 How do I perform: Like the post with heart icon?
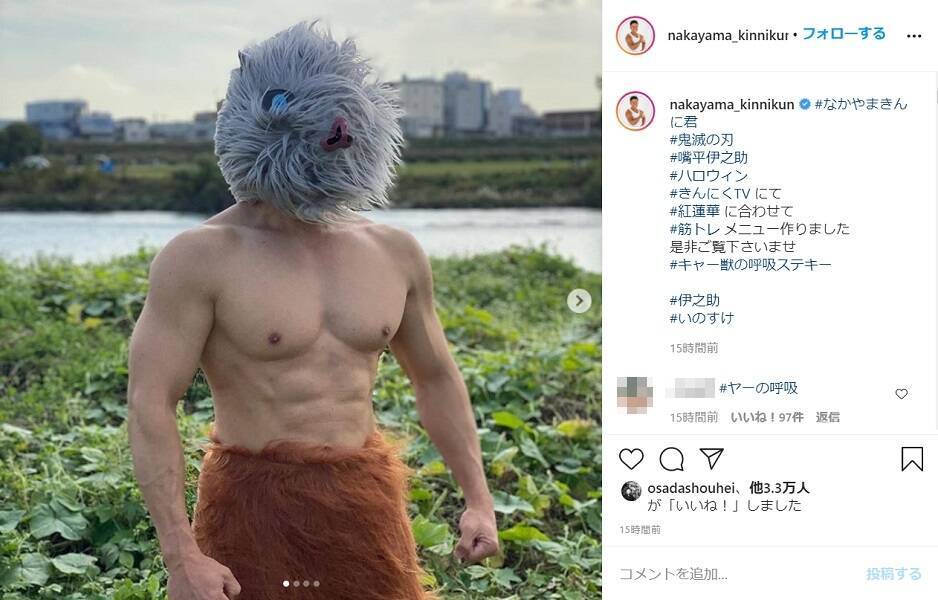point(631,459)
